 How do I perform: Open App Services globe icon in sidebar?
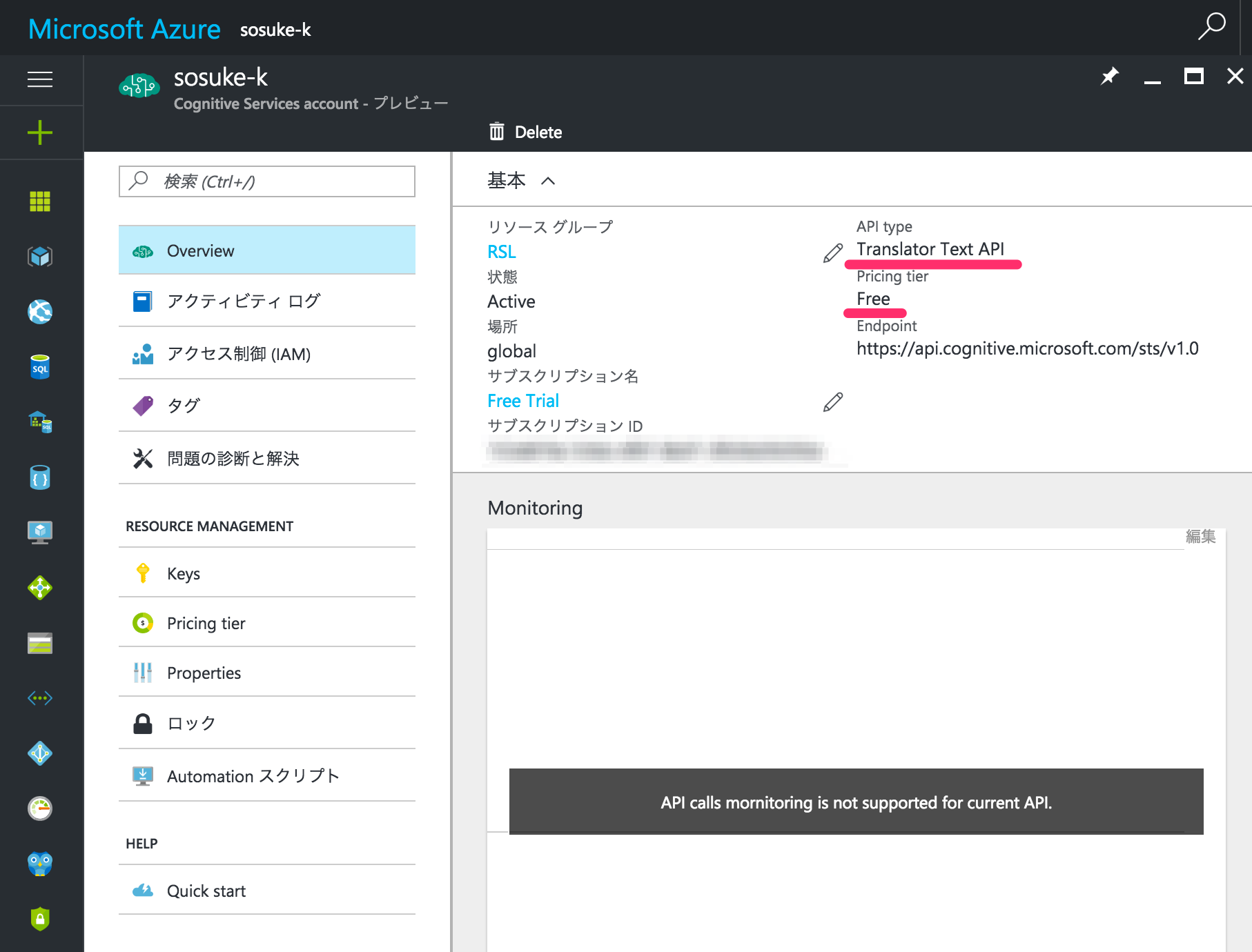click(40, 312)
